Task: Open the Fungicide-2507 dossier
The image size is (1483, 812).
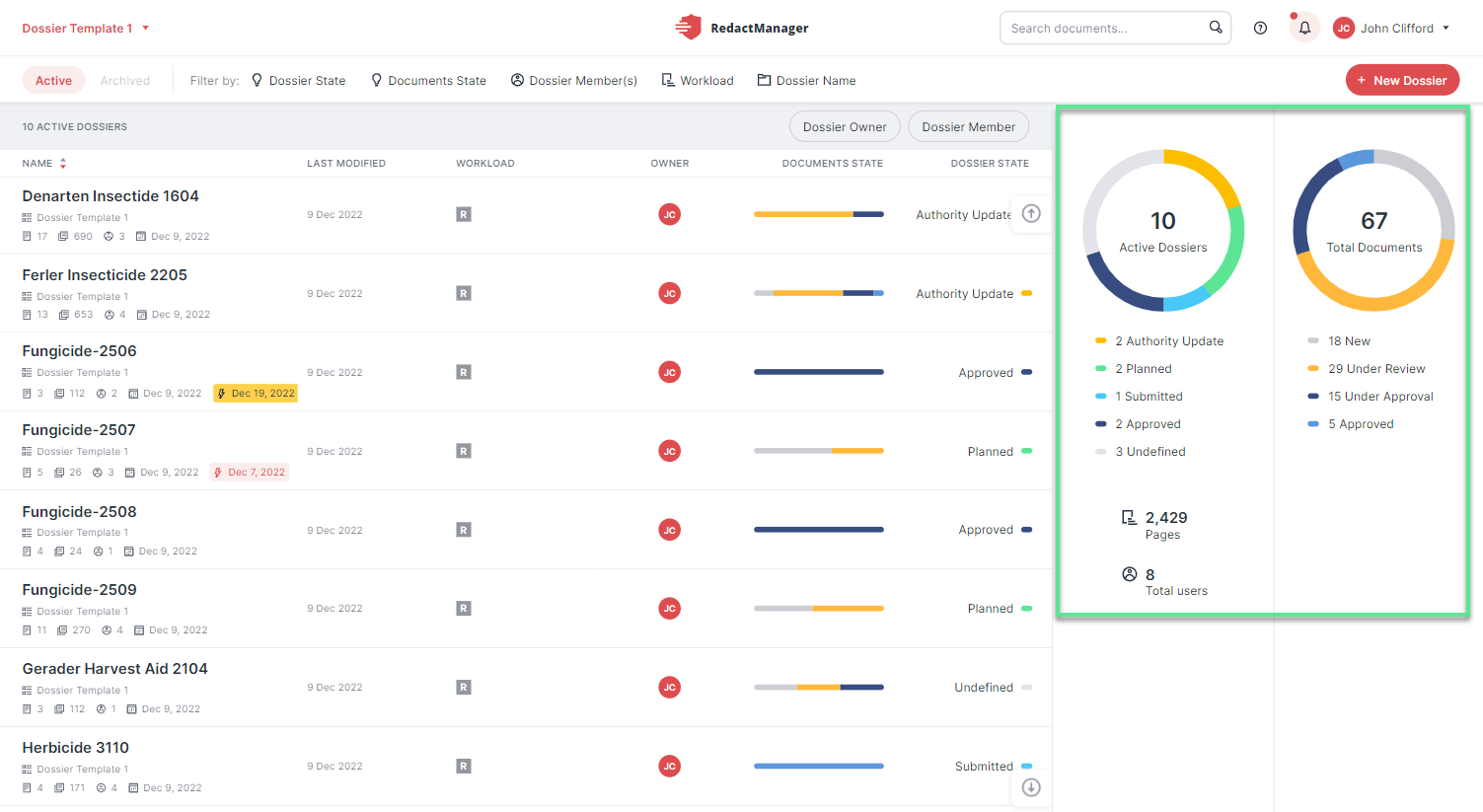Action: tap(79, 429)
